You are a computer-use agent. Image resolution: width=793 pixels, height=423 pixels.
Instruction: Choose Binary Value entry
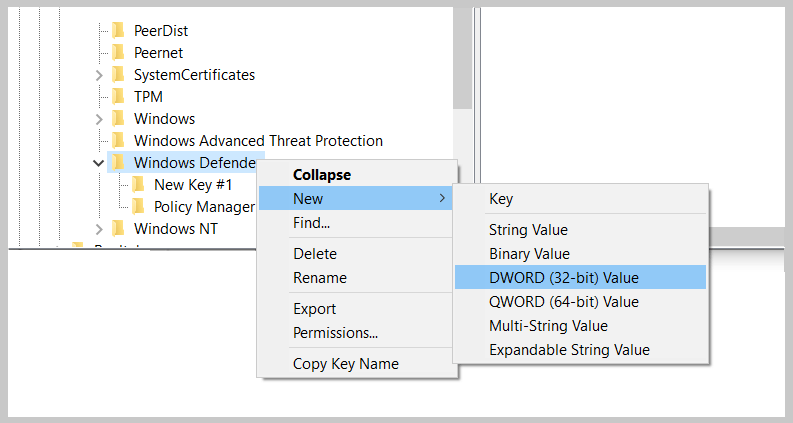pos(580,253)
